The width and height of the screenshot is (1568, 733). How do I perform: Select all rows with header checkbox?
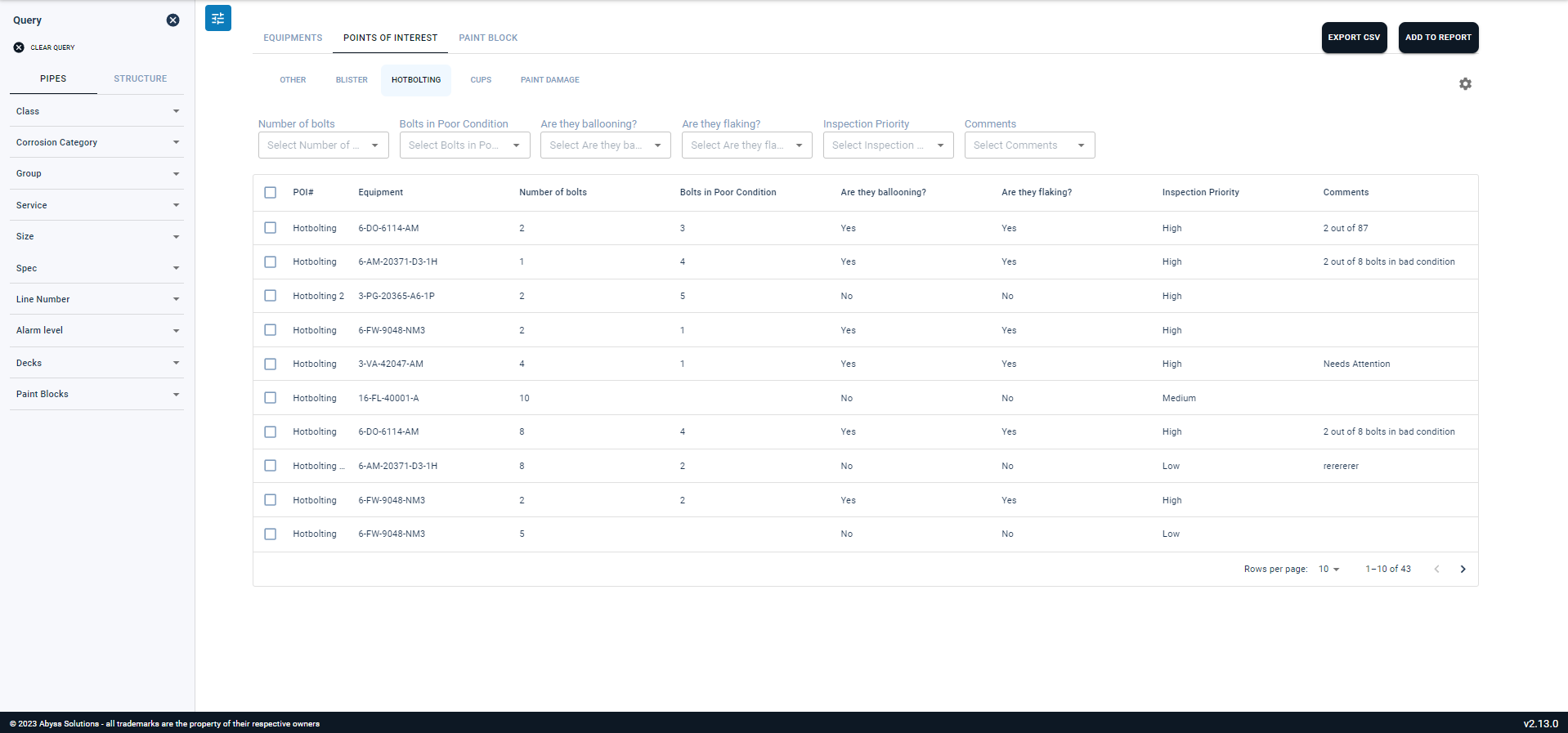(x=271, y=193)
